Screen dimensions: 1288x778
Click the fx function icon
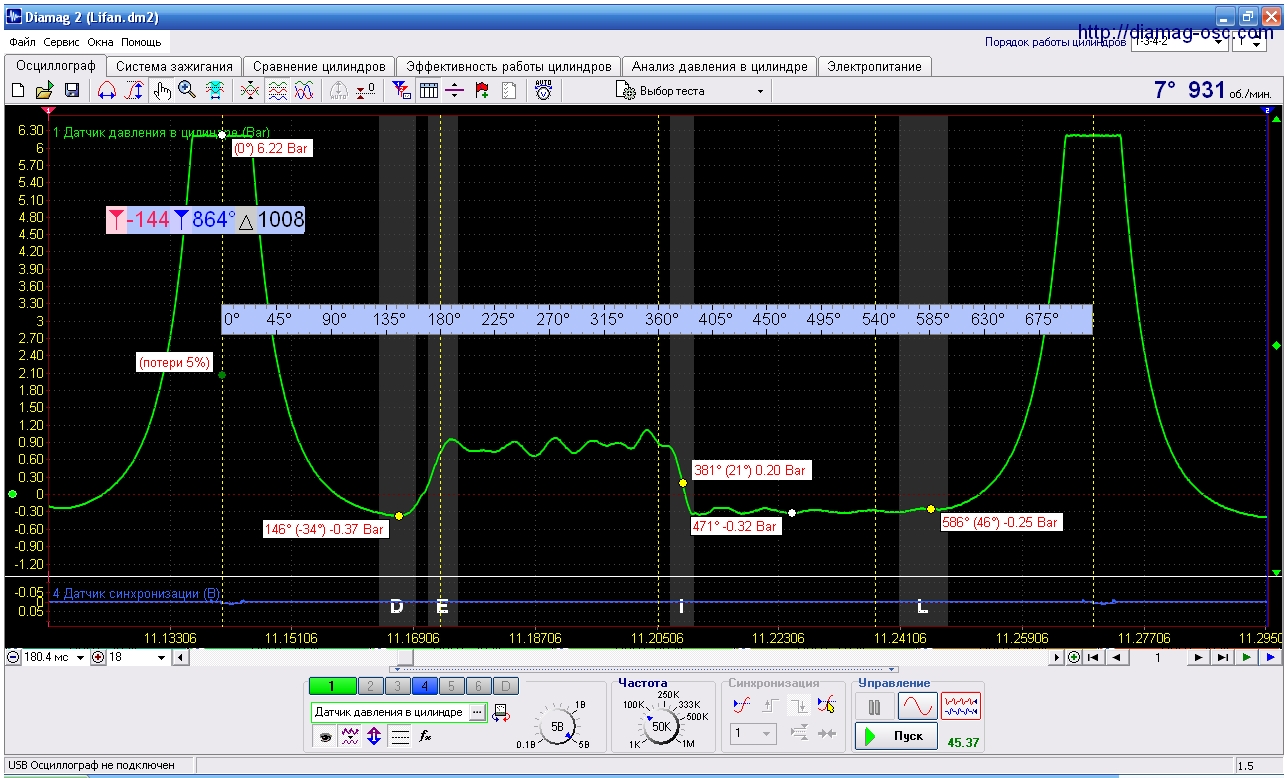click(424, 737)
